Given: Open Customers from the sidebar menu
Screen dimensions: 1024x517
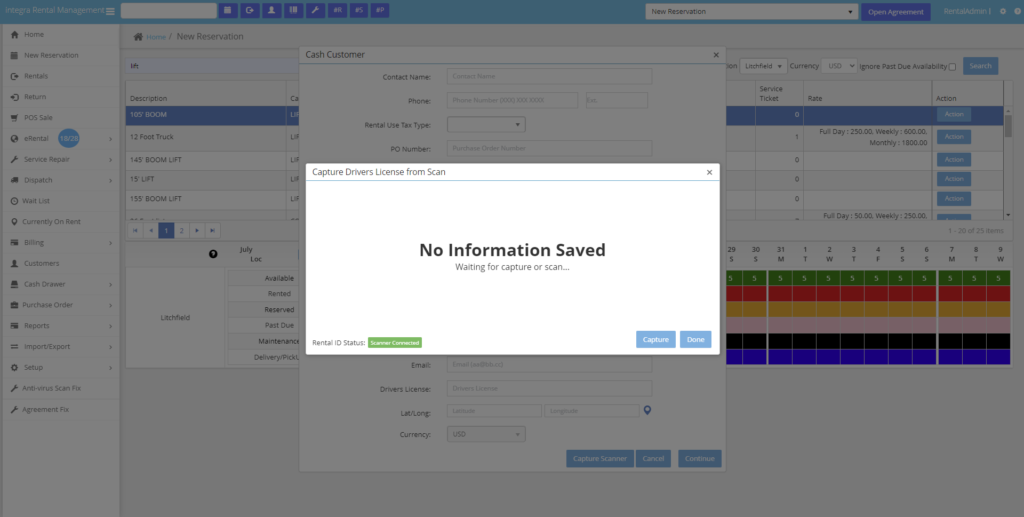Looking at the screenshot, I should pyautogui.click(x=41, y=263).
